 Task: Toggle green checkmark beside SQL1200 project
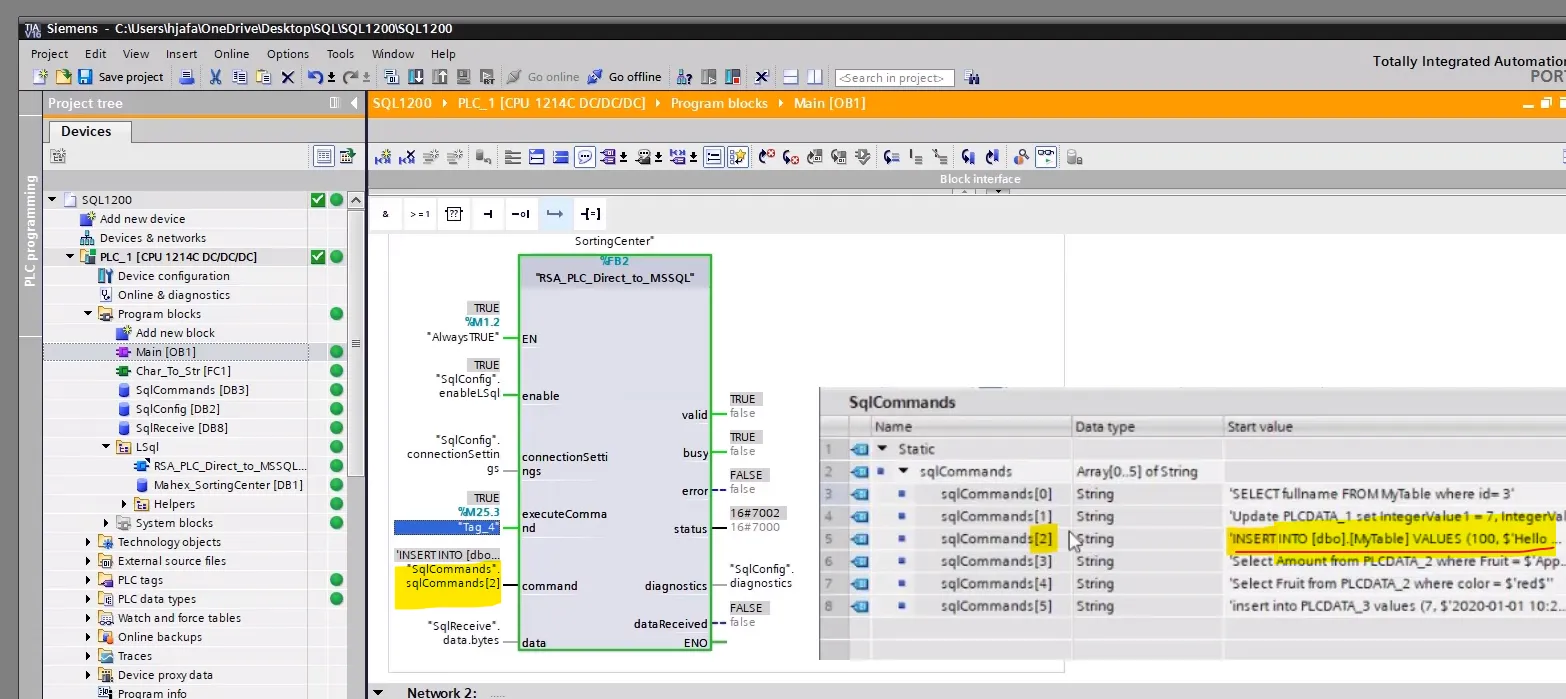pyautogui.click(x=318, y=200)
